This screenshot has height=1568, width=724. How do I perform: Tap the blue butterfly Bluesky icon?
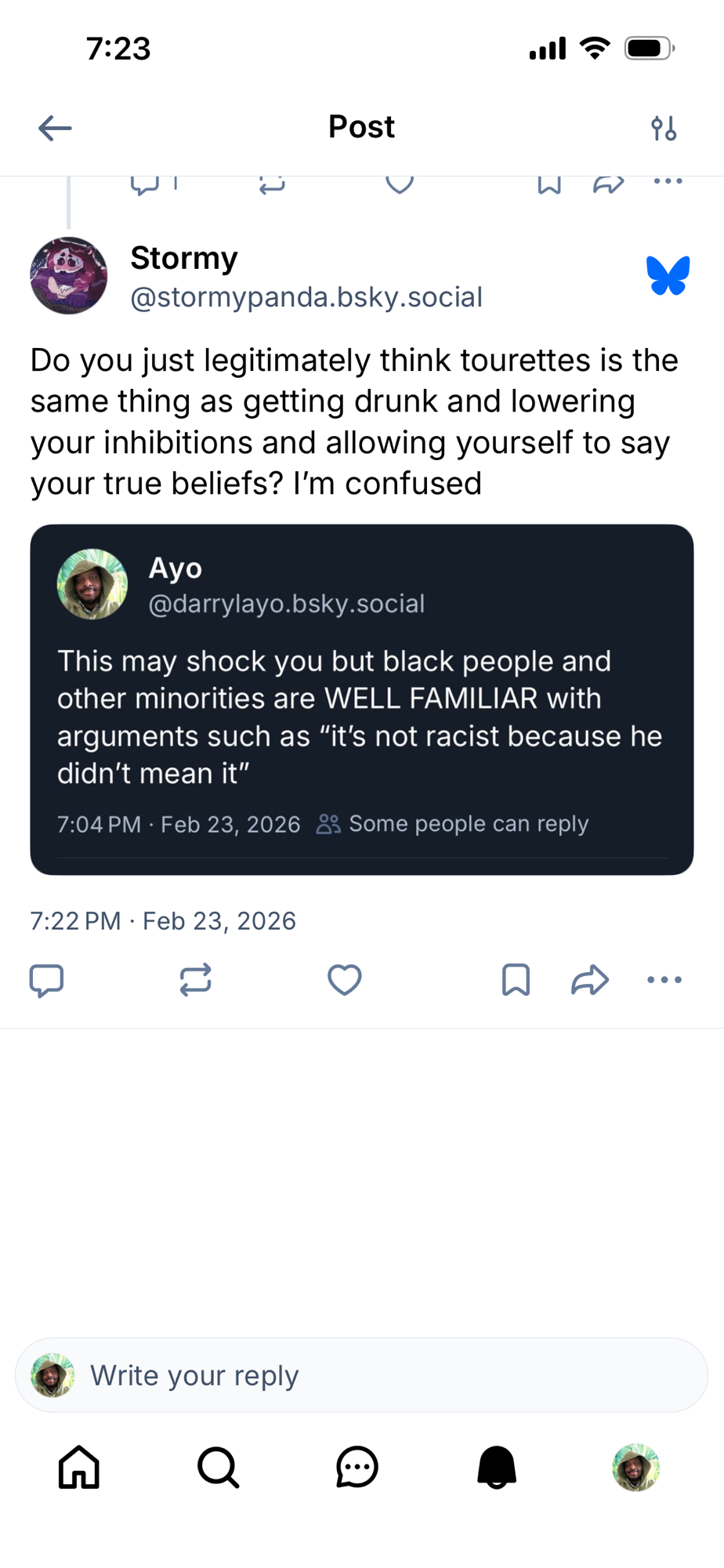point(668,276)
